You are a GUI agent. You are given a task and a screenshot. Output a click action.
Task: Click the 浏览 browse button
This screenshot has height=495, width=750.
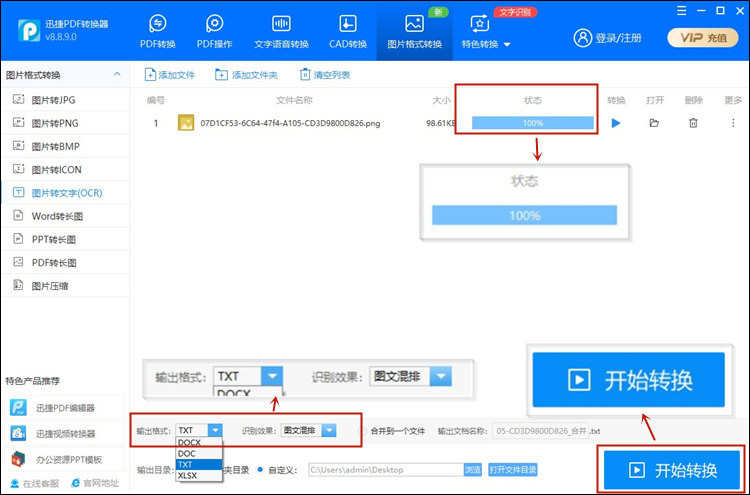(x=473, y=470)
